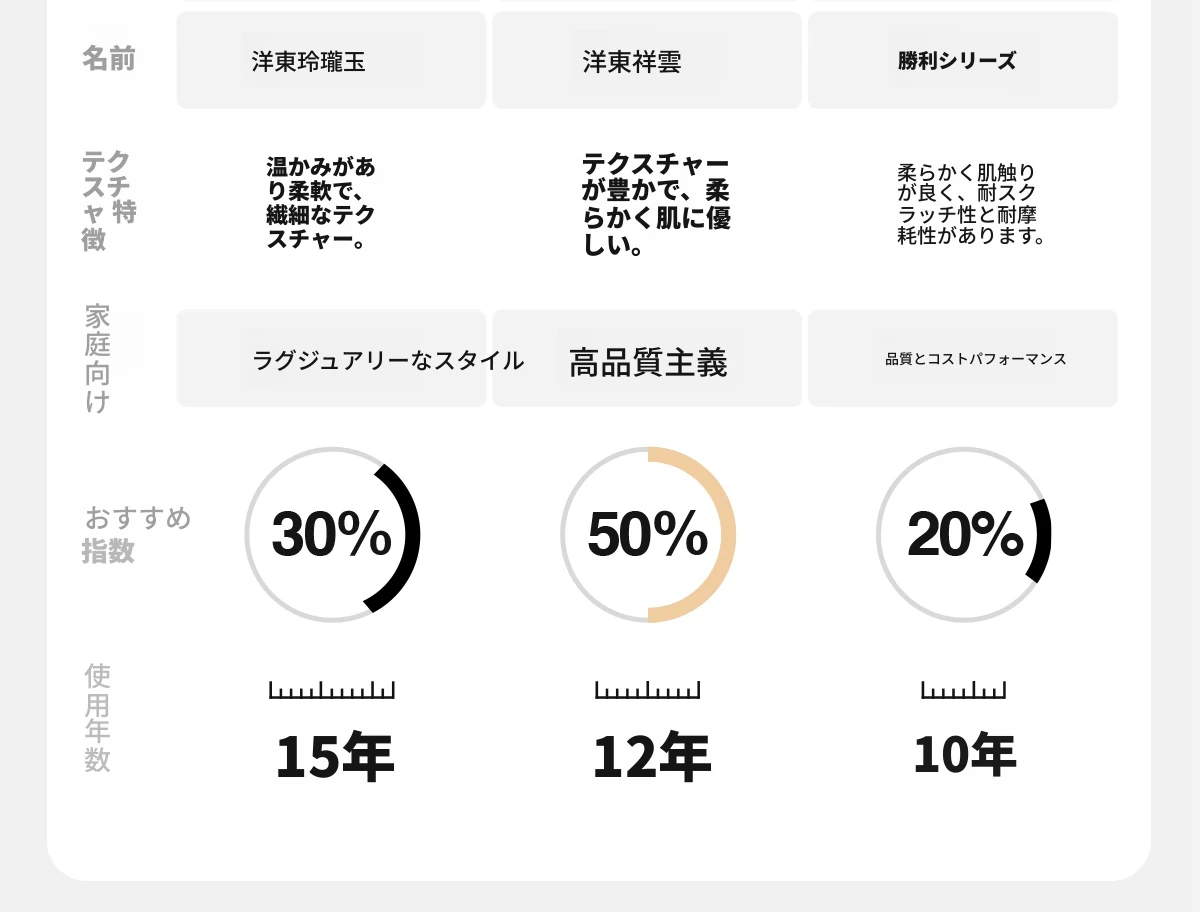Click the 15年 ruler icon
This screenshot has width=1200, height=912.
pyautogui.click(x=332, y=690)
